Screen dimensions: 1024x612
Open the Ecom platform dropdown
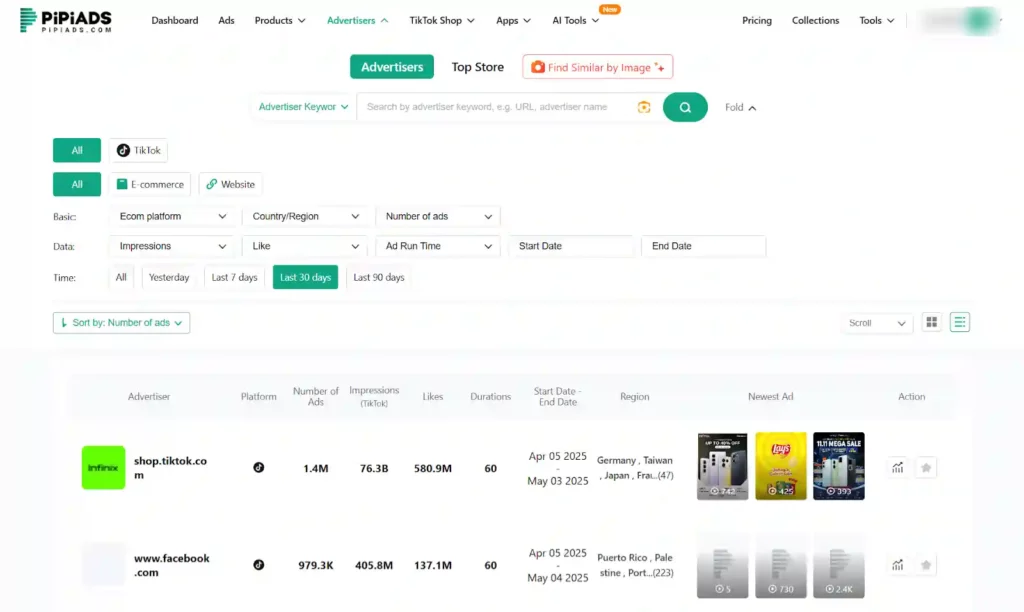point(170,216)
